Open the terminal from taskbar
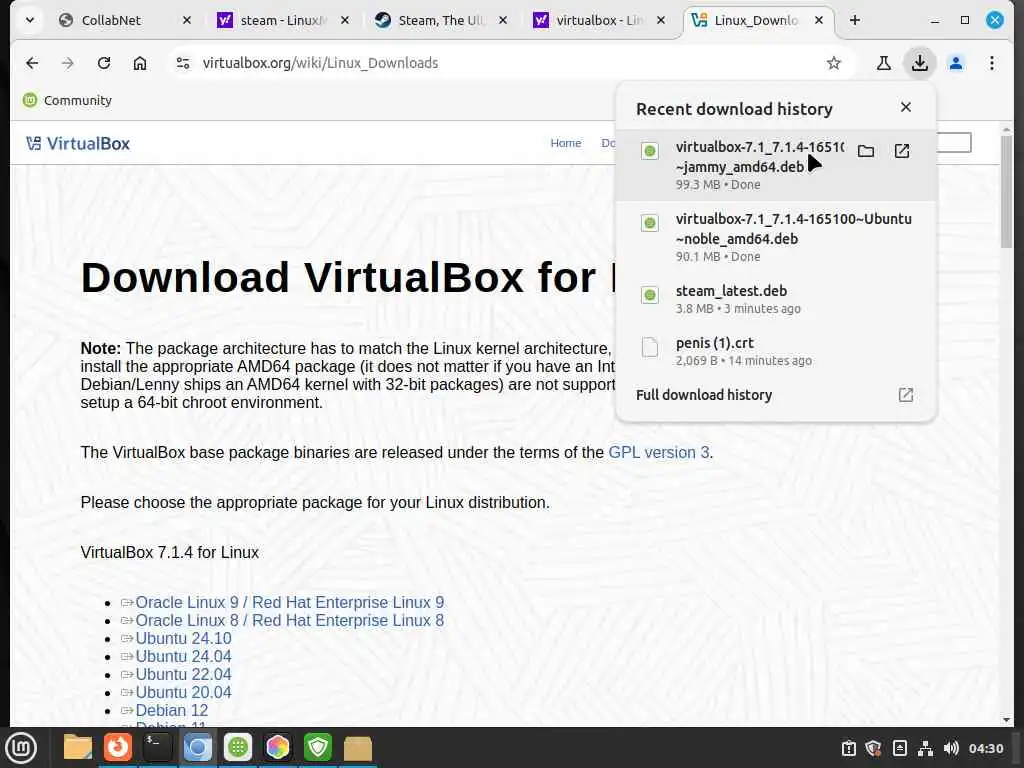1024x768 pixels. point(157,747)
